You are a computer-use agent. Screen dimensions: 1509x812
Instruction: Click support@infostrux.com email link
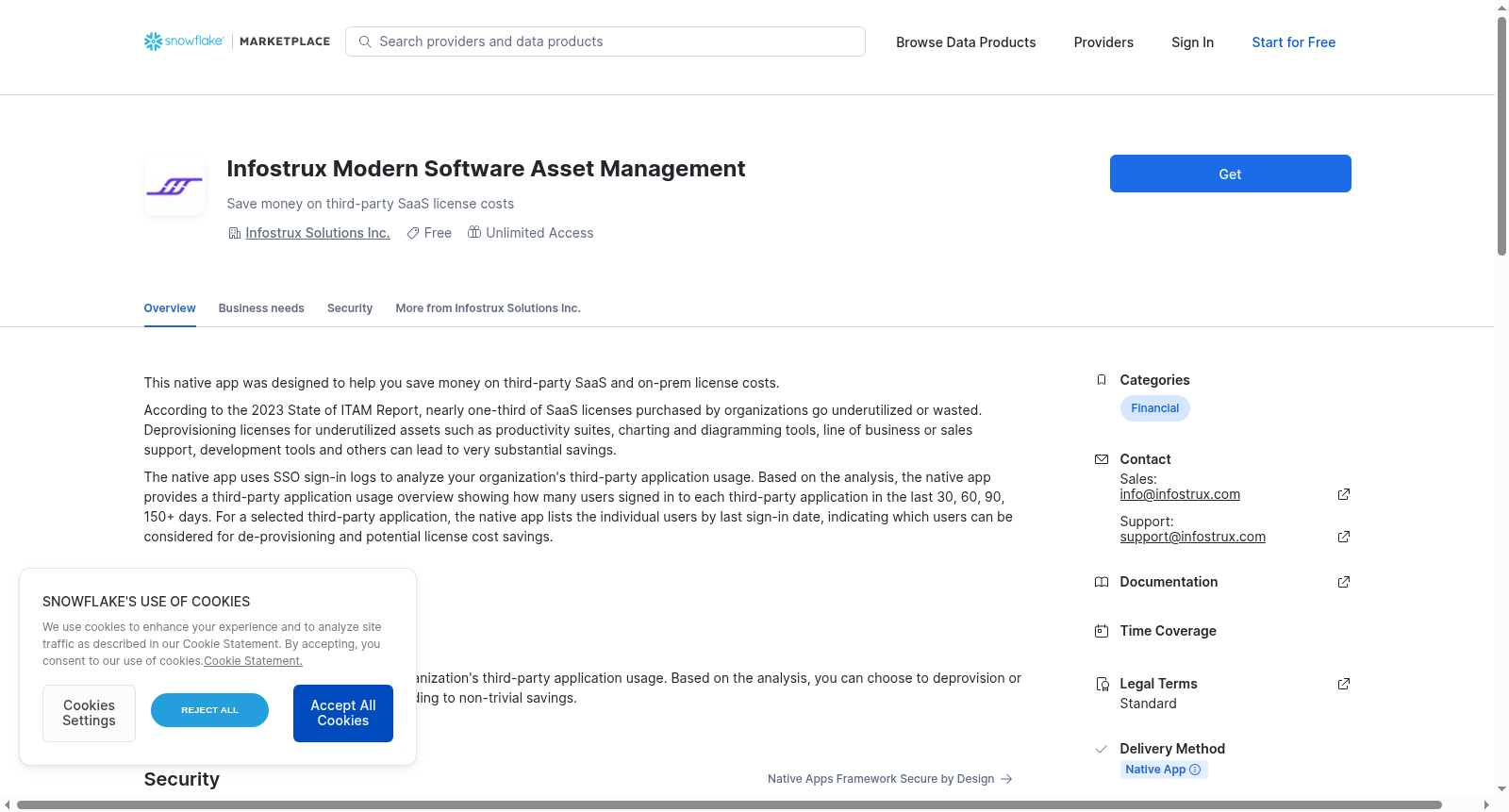pyautogui.click(x=1192, y=537)
